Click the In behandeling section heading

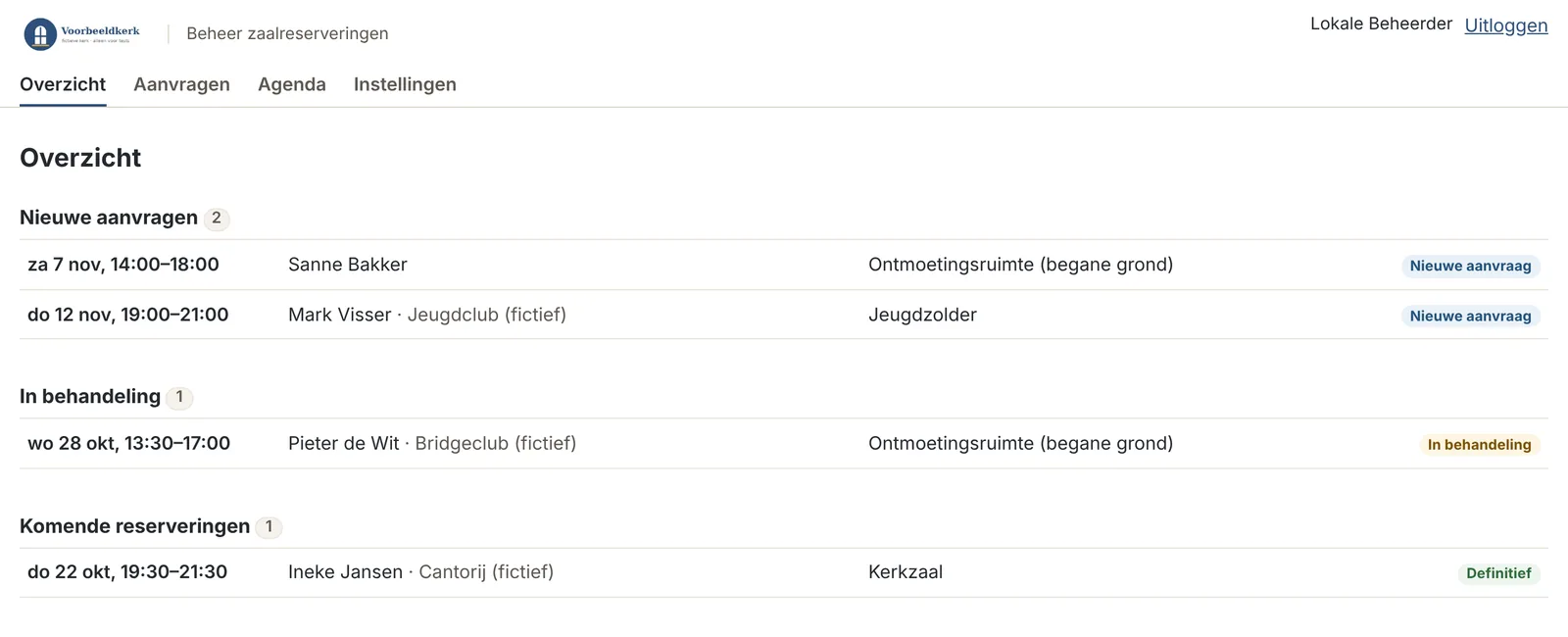pyautogui.click(x=90, y=396)
